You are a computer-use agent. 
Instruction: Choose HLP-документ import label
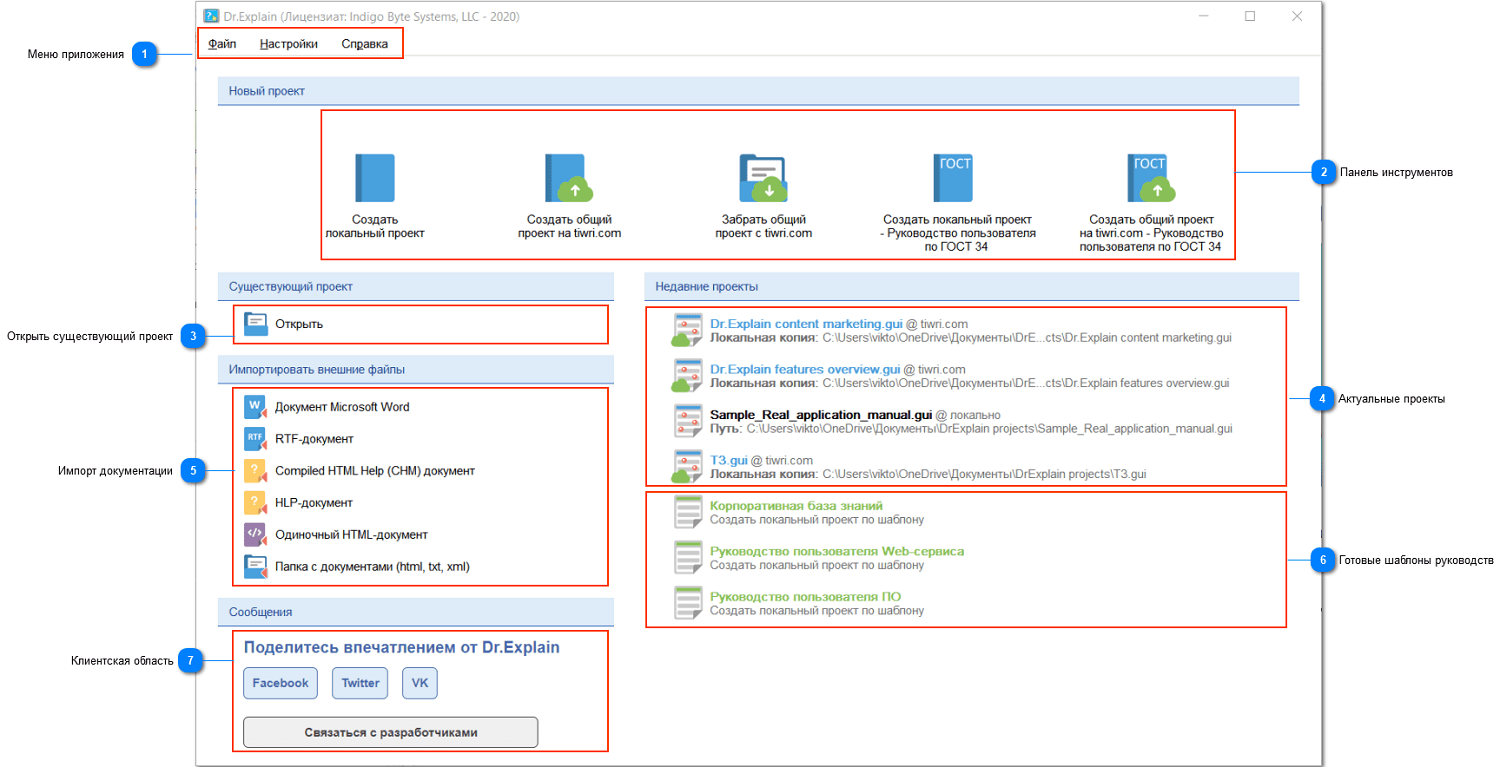314,503
